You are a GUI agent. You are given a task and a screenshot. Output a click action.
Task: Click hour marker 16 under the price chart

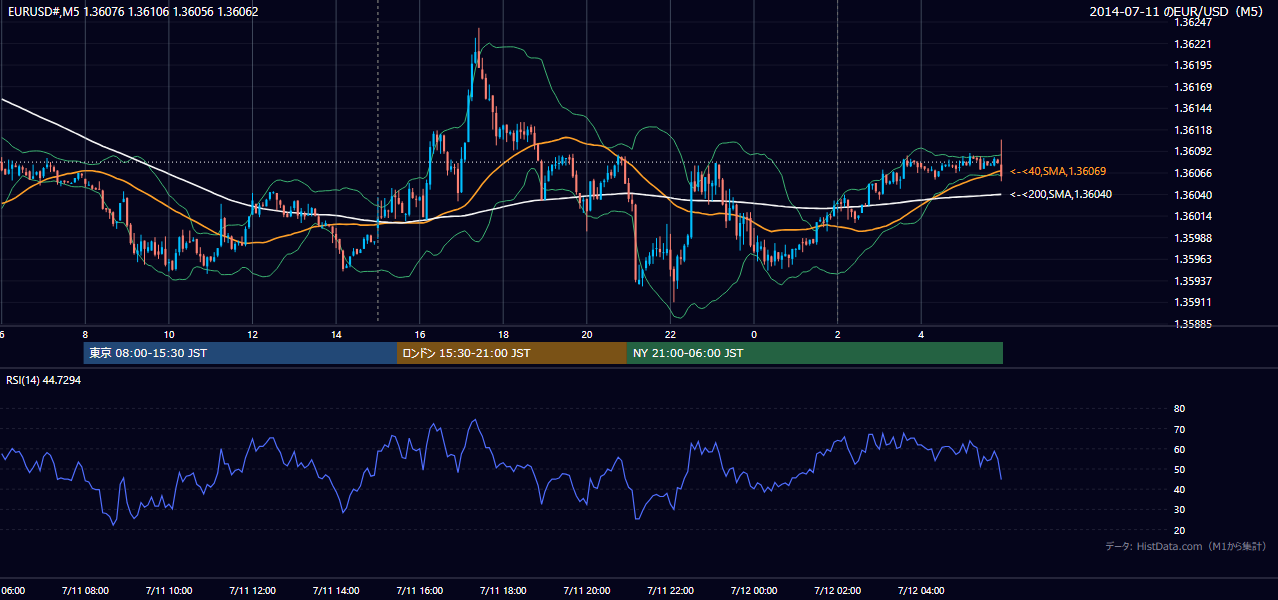point(420,334)
